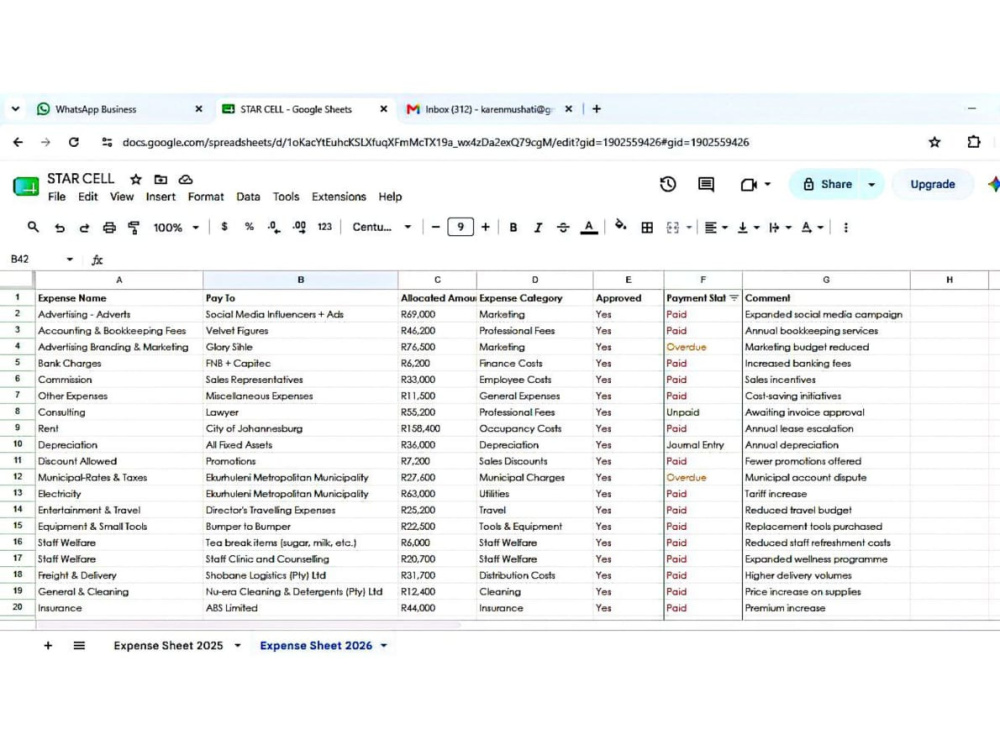
Task: Open the View menu
Action: 121,196
